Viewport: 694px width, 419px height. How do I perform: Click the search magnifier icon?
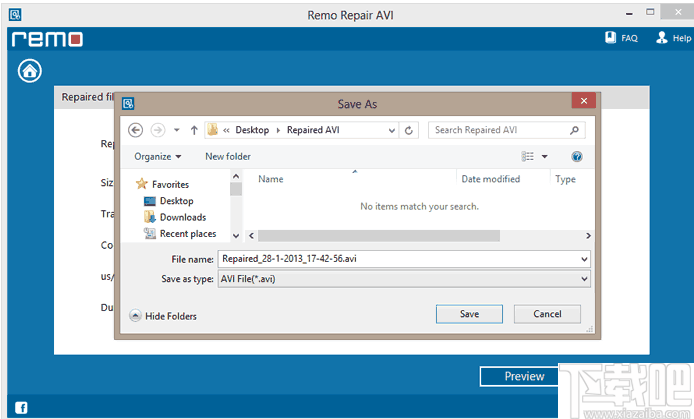click(574, 130)
